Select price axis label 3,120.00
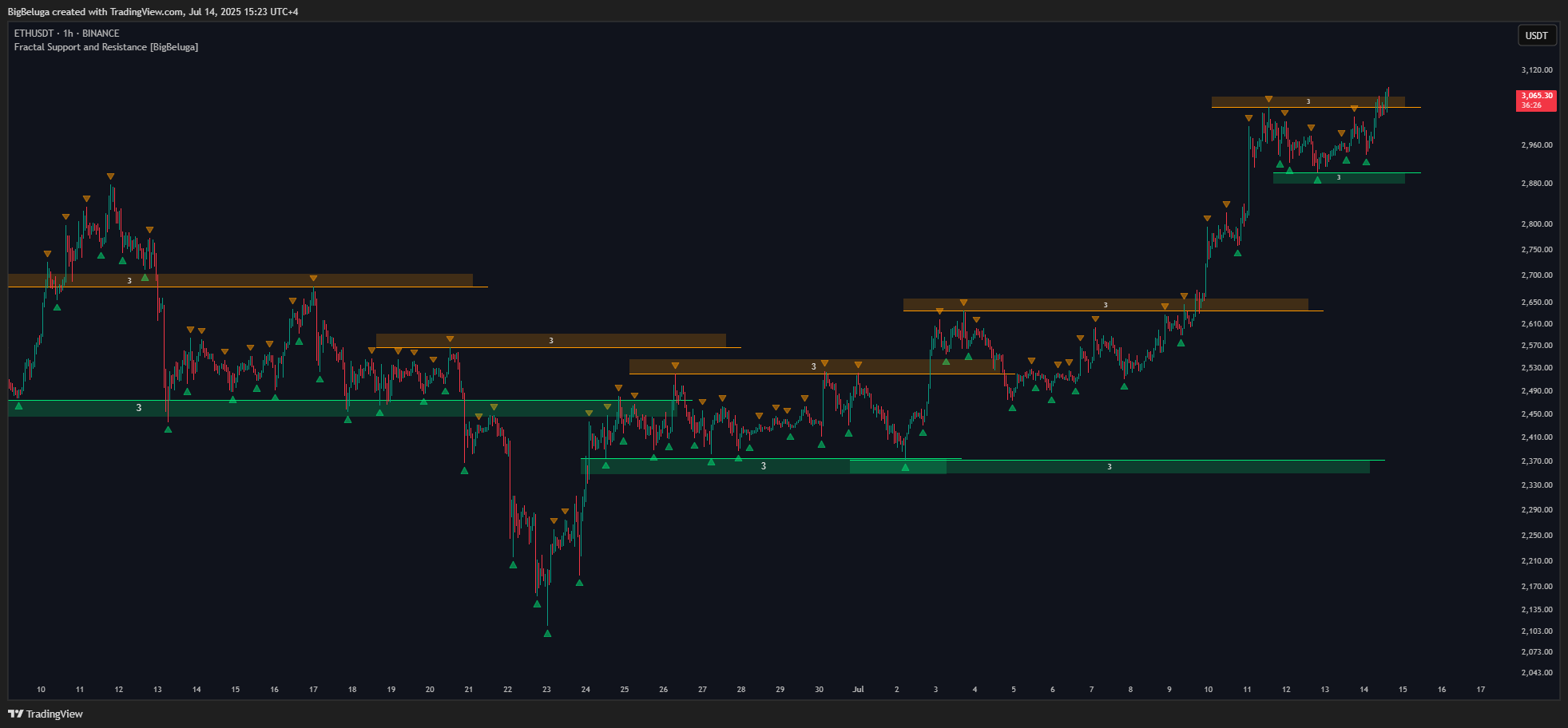The height and width of the screenshot is (728, 1568). [x=1537, y=70]
